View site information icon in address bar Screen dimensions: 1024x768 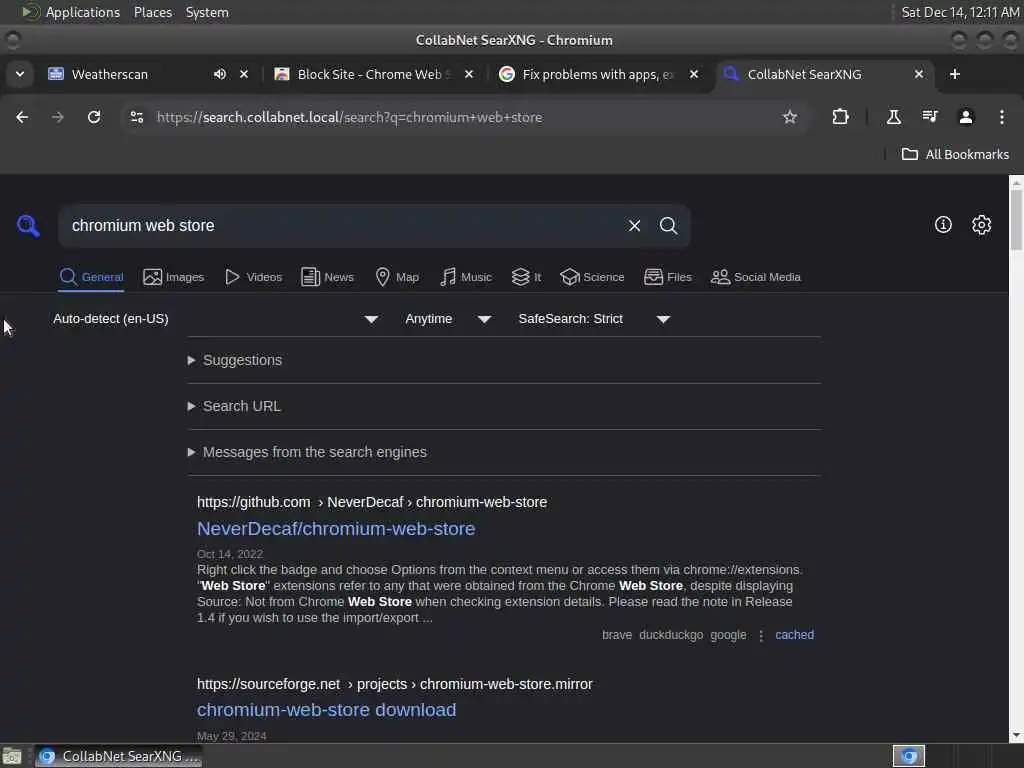pos(137,118)
